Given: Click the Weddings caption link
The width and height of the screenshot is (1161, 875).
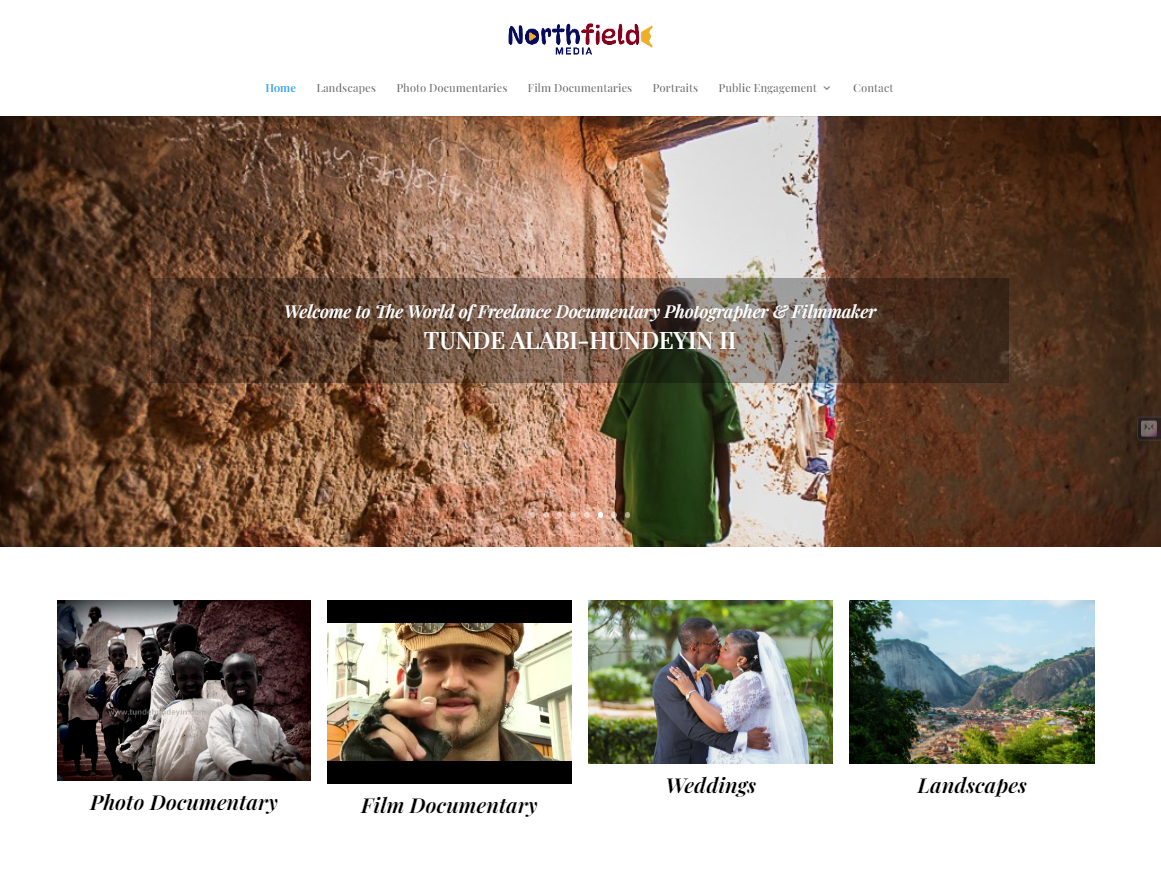Looking at the screenshot, I should coord(711,786).
